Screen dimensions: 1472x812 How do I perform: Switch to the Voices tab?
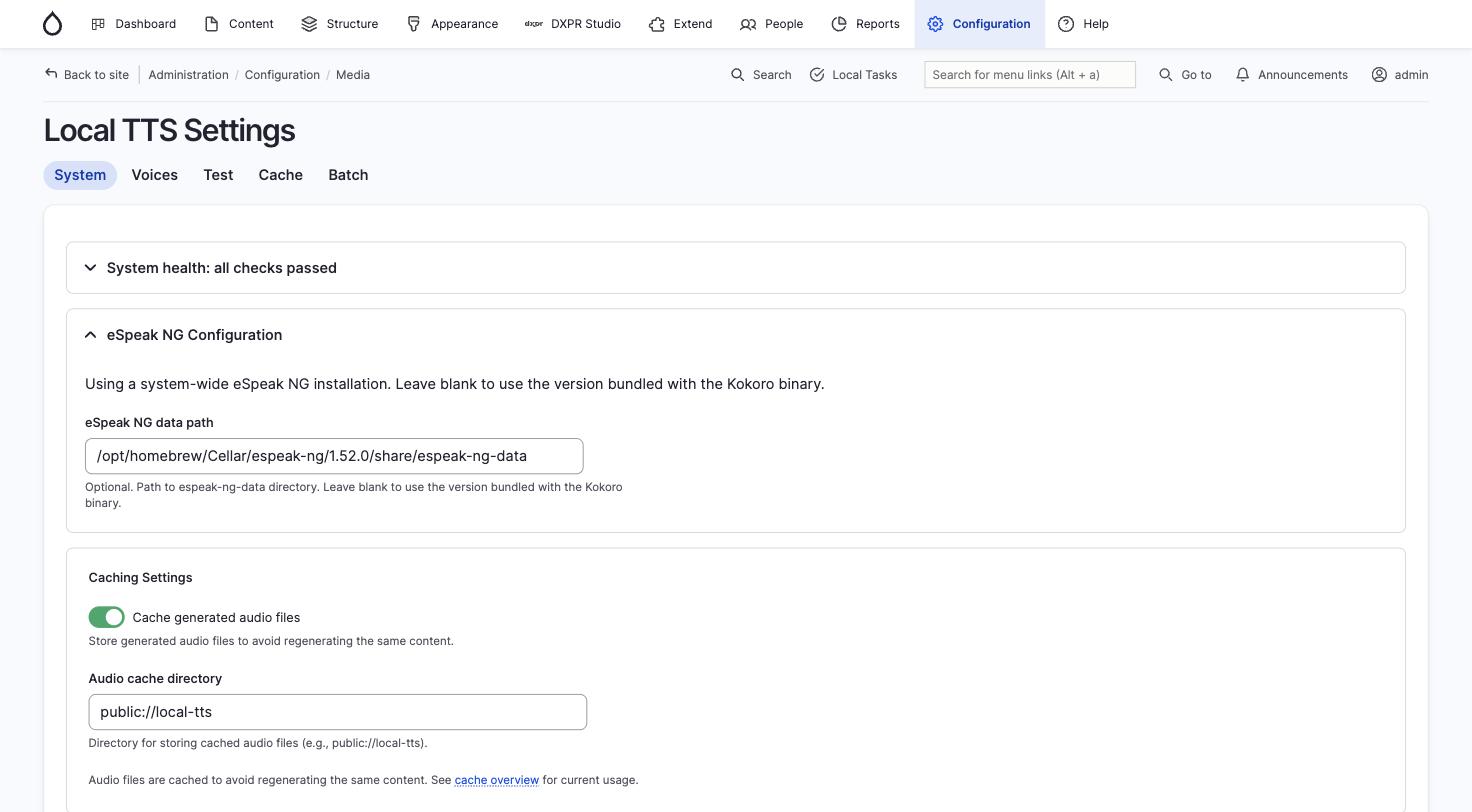pos(154,175)
